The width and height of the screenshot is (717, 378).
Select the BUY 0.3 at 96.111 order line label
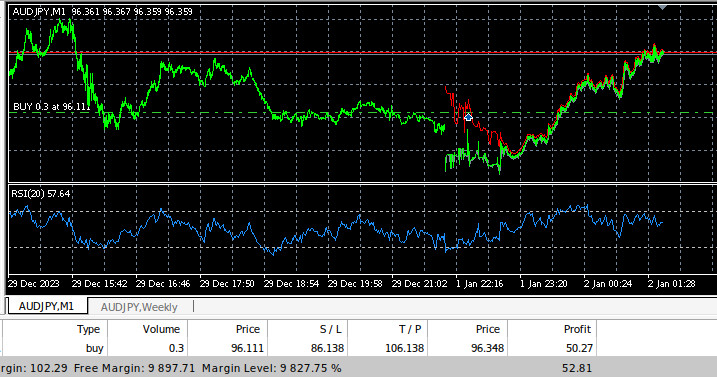tap(52, 107)
